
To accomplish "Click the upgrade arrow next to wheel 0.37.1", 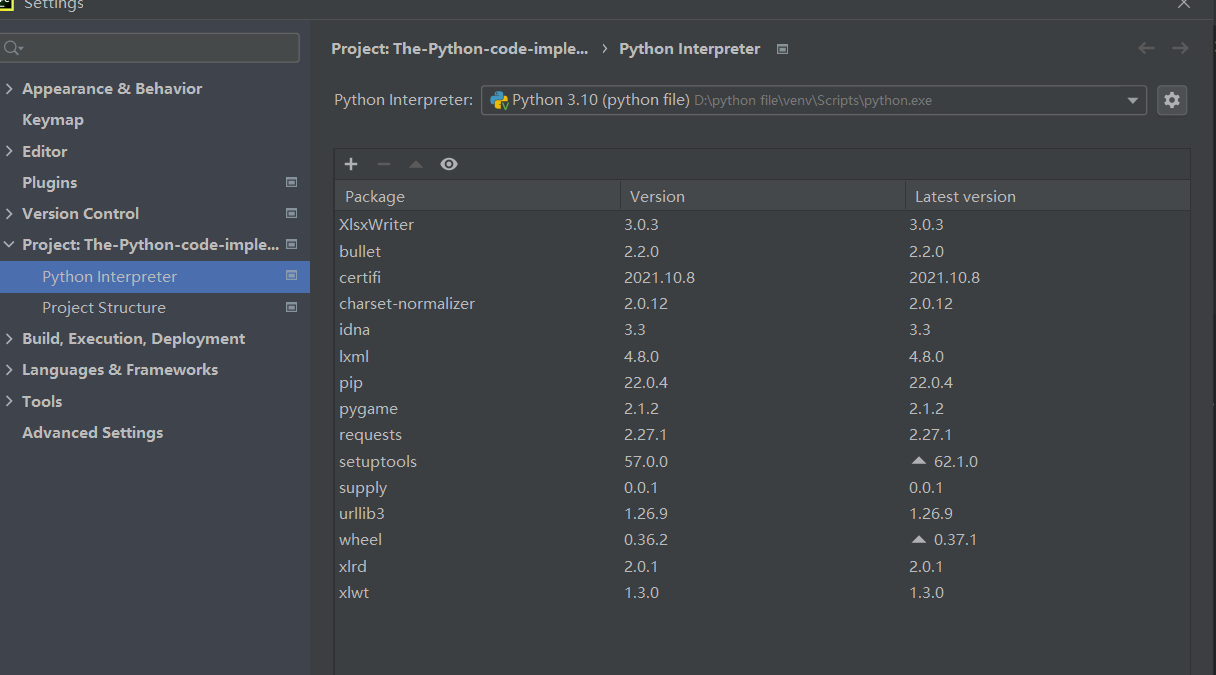I will pyautogui.click(x=919, y=539).
